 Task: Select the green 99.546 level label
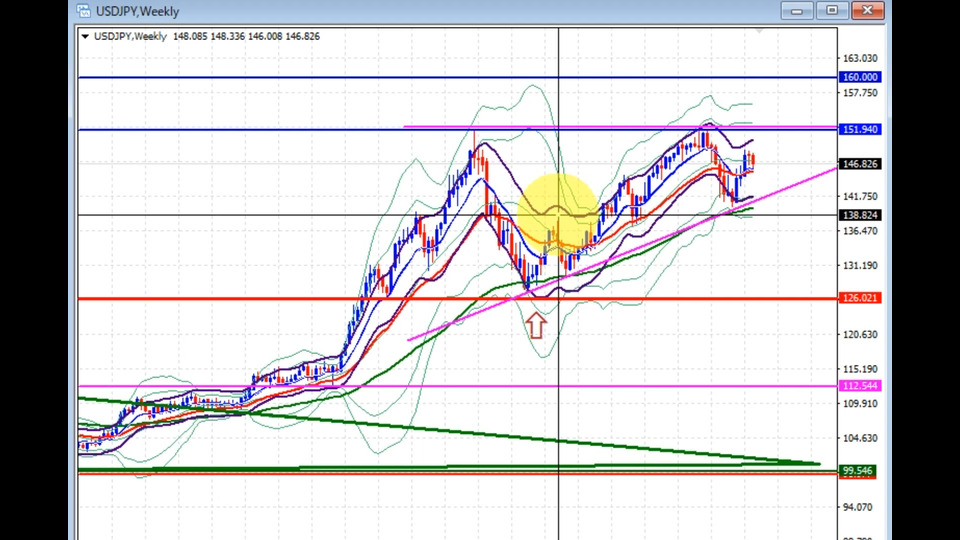point(857,471)
